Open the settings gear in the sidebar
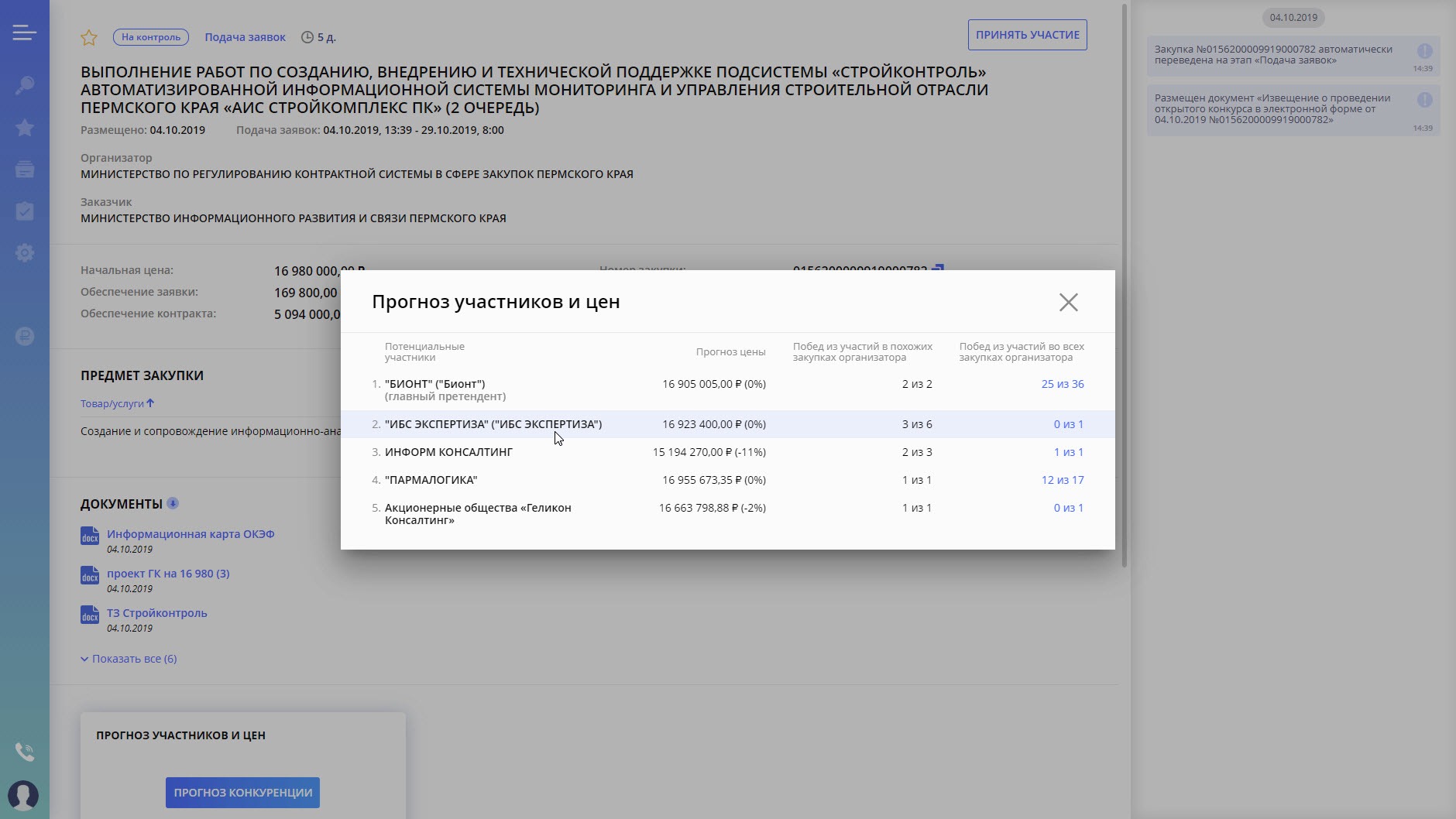 [x=25, y=253]
